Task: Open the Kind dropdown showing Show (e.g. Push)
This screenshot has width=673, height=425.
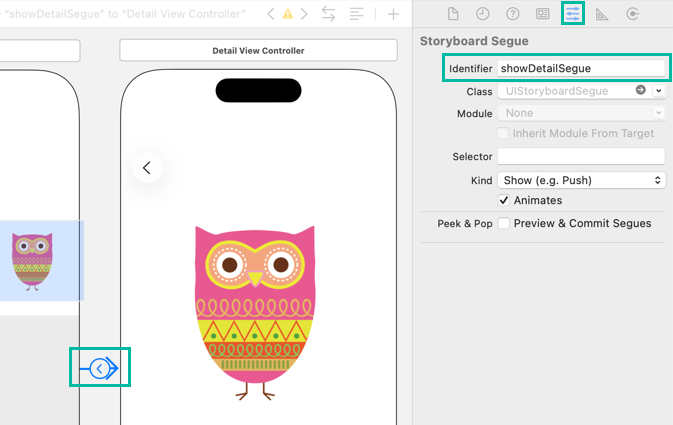Action: click(581, 180)
